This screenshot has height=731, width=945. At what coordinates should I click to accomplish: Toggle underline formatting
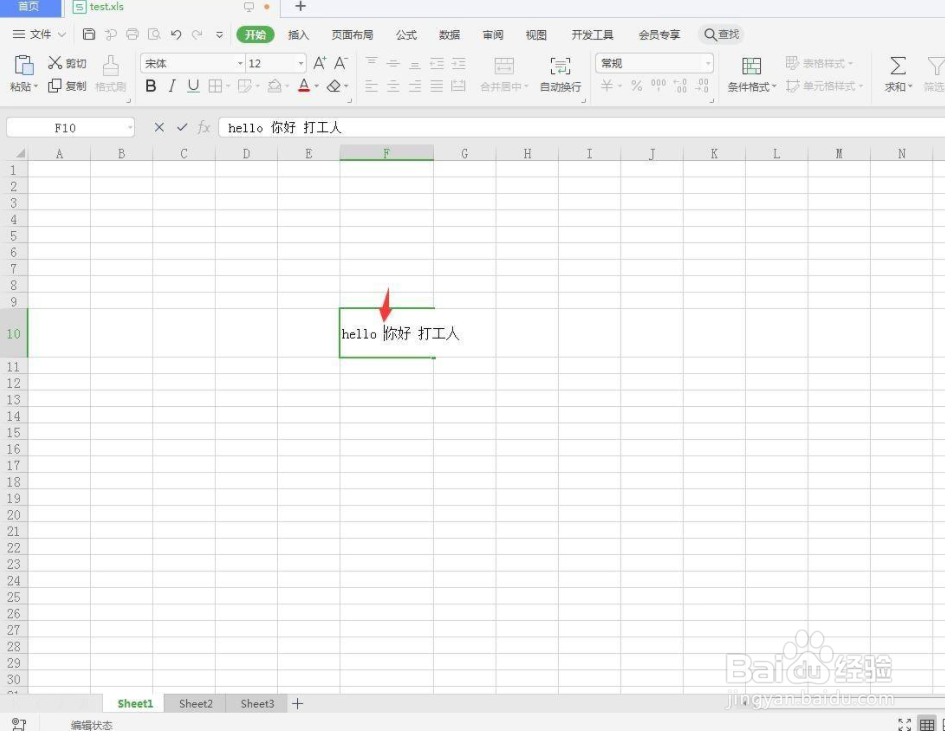click(x=192, y=86)
